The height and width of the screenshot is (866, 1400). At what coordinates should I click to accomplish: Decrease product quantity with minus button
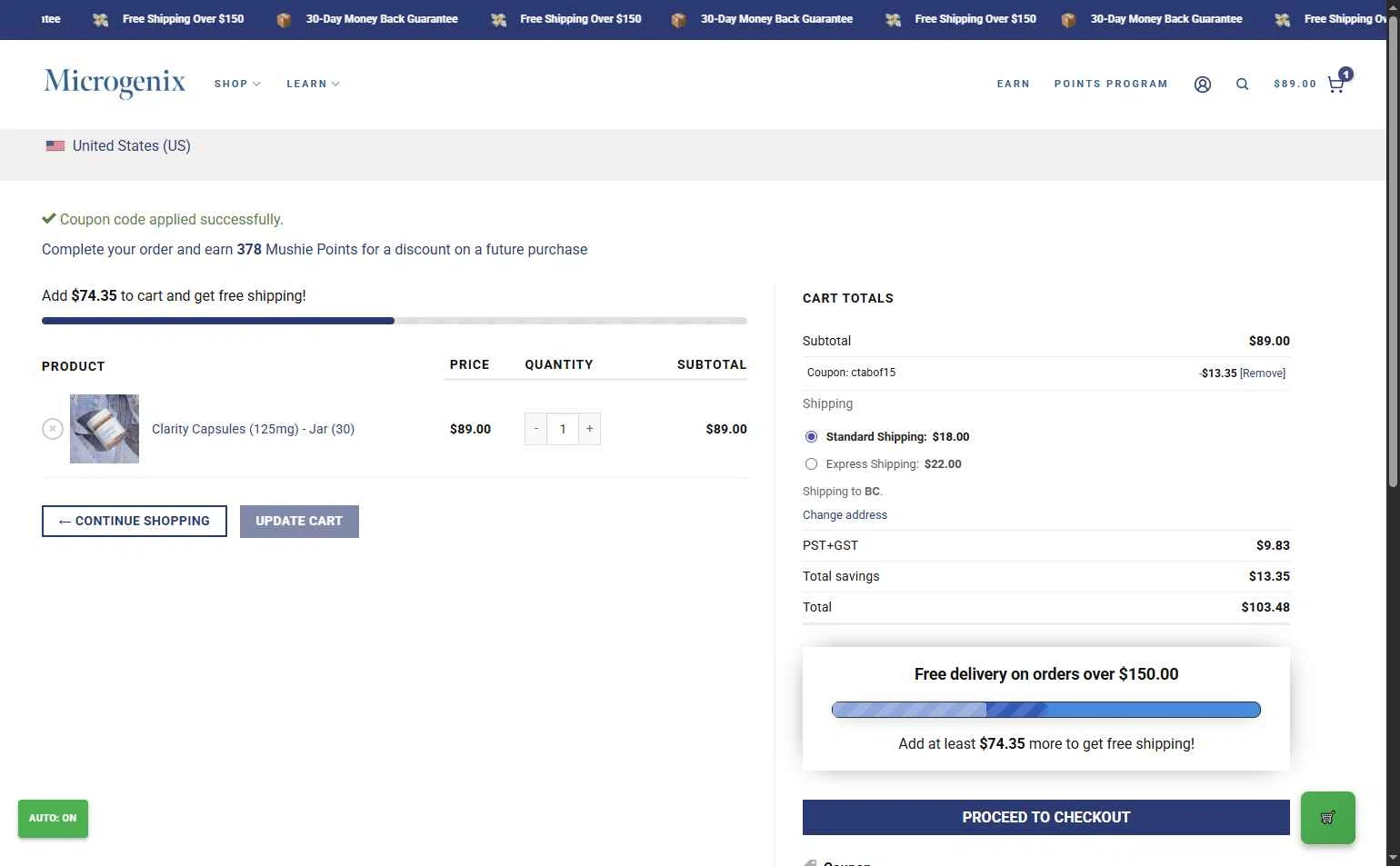(536, 429)
